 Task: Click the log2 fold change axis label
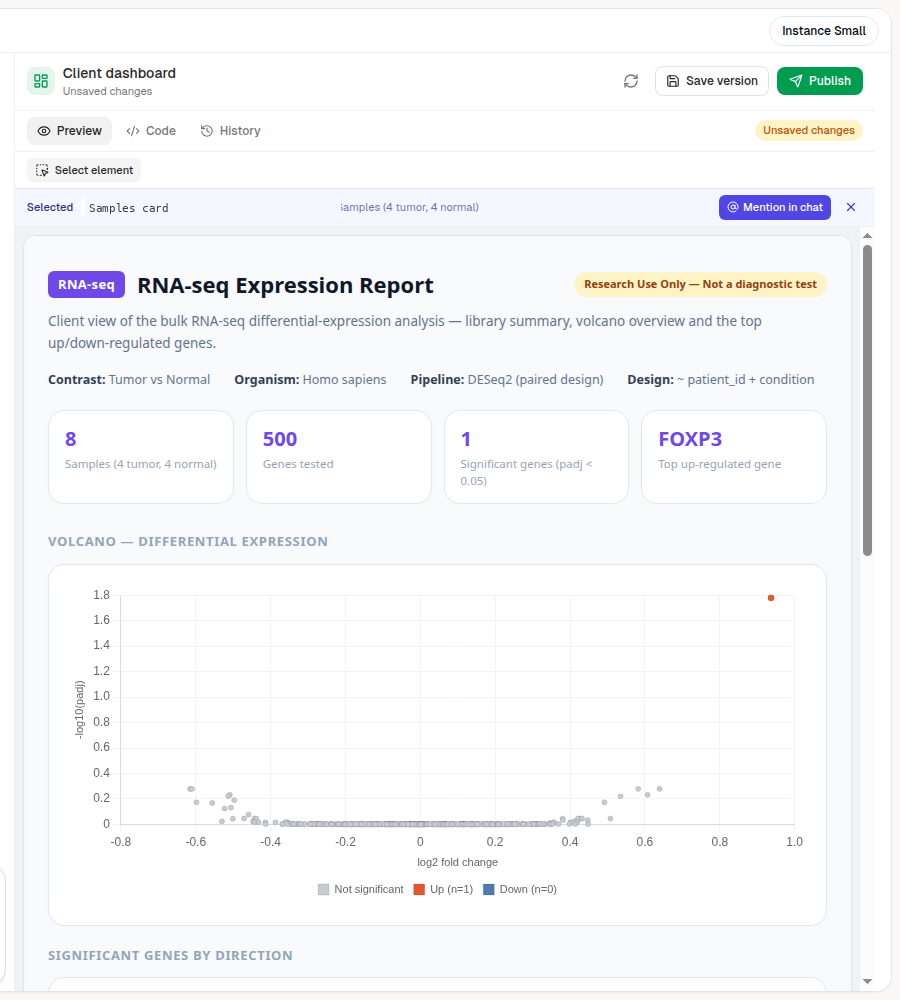click(x=457, y=862)
